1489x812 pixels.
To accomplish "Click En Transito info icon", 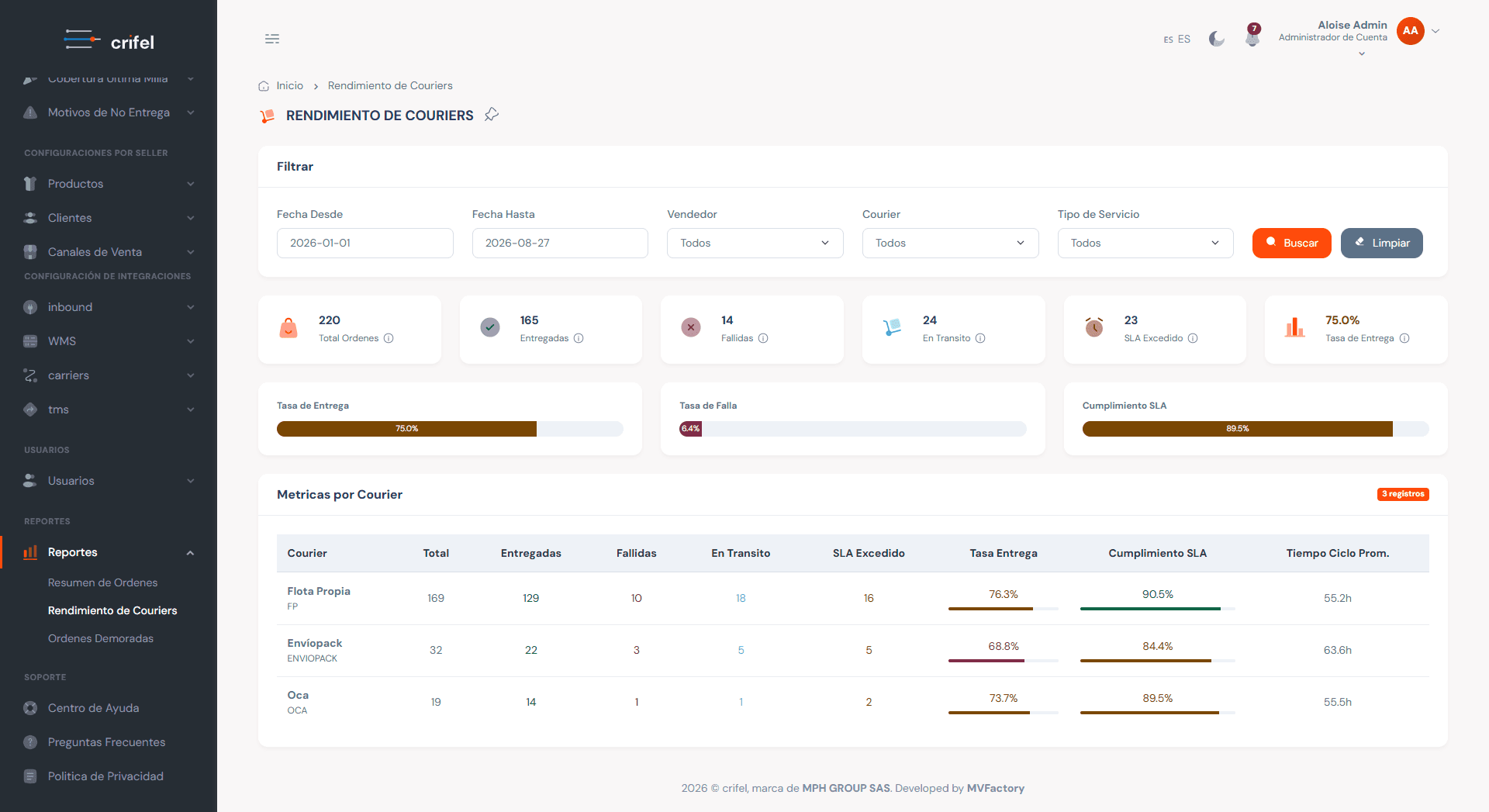I will [980, 338].
